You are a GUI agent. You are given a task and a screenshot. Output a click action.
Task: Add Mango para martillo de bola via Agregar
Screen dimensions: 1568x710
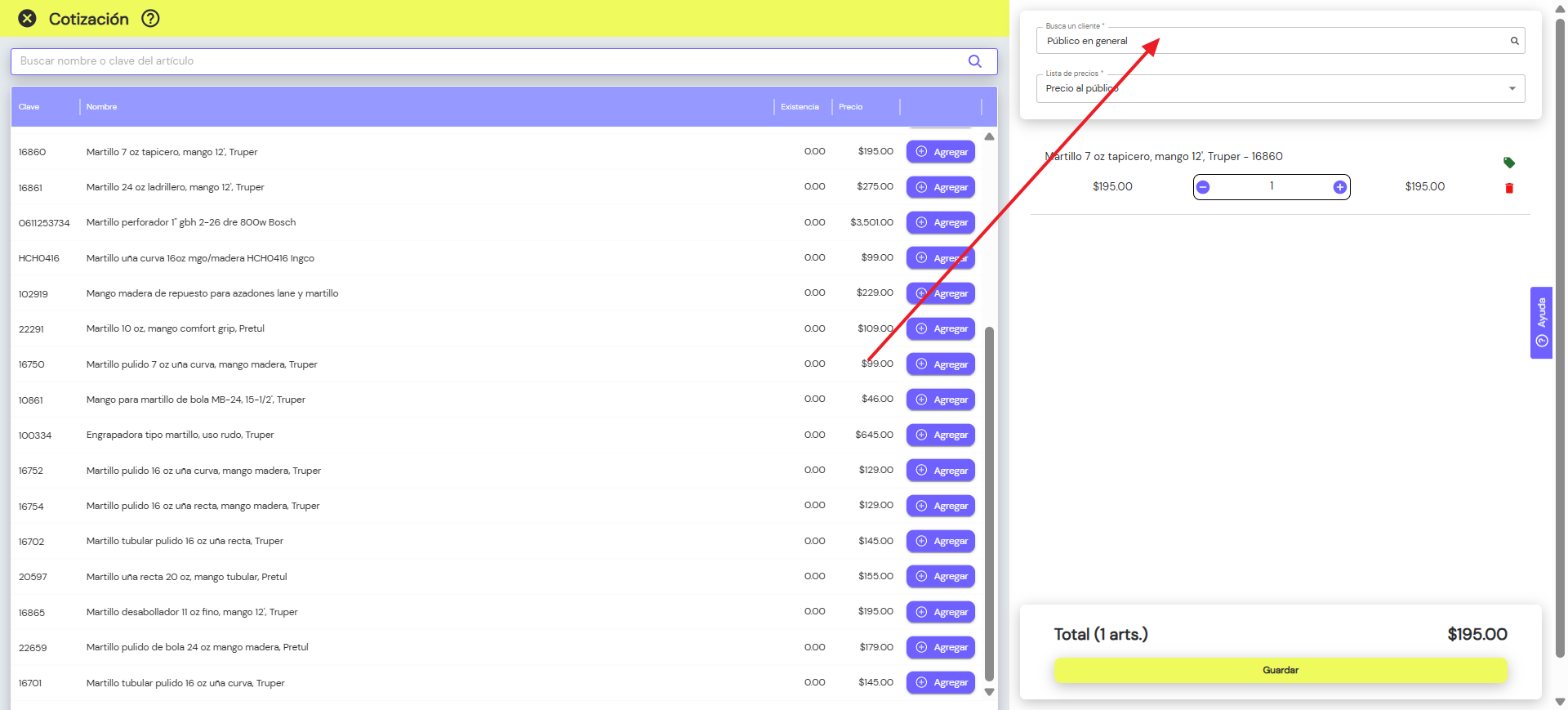pos(941,400)
